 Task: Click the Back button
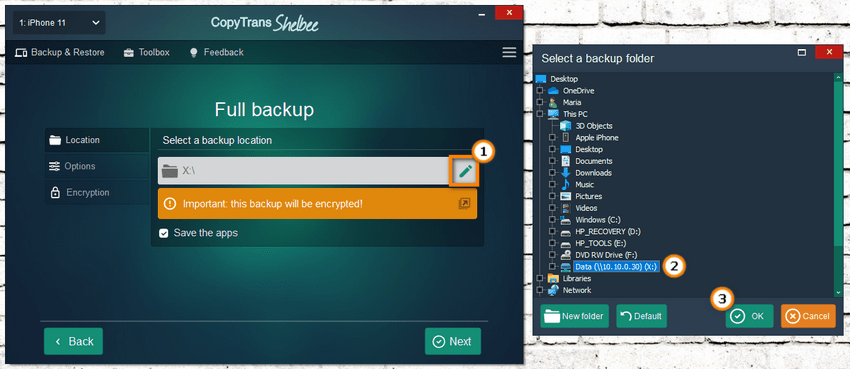point(73,341)
